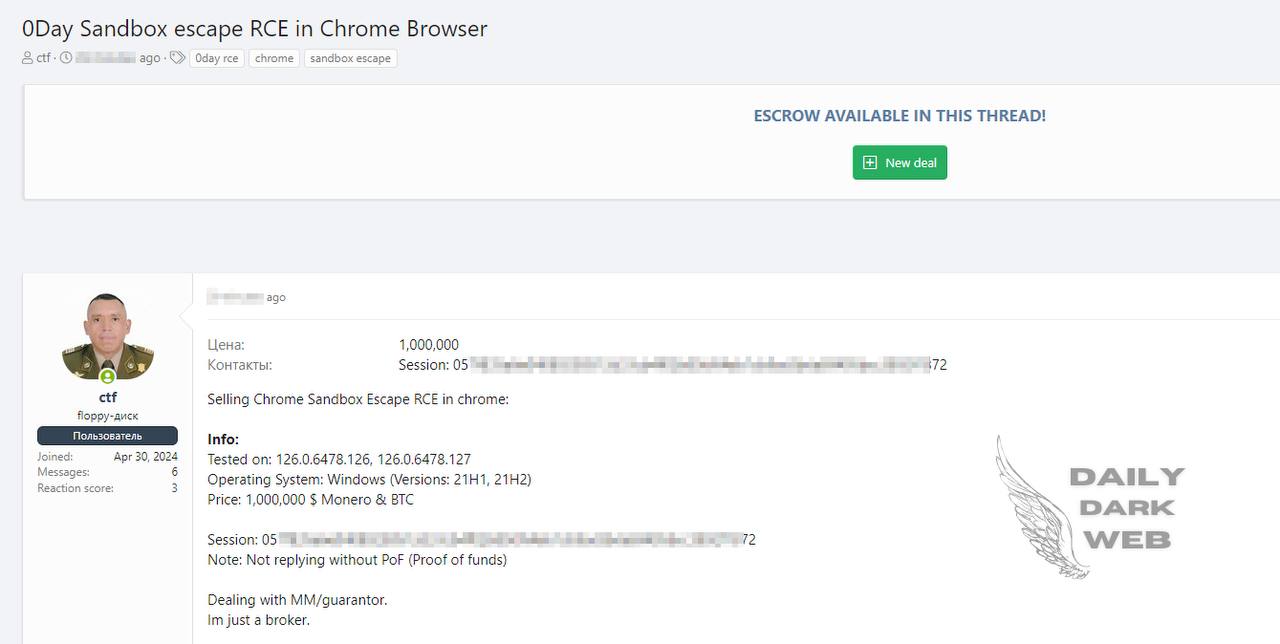Open the 'sandbox escape' tag
Viewport: 1280px width, 644px height.
click(350, 58)
